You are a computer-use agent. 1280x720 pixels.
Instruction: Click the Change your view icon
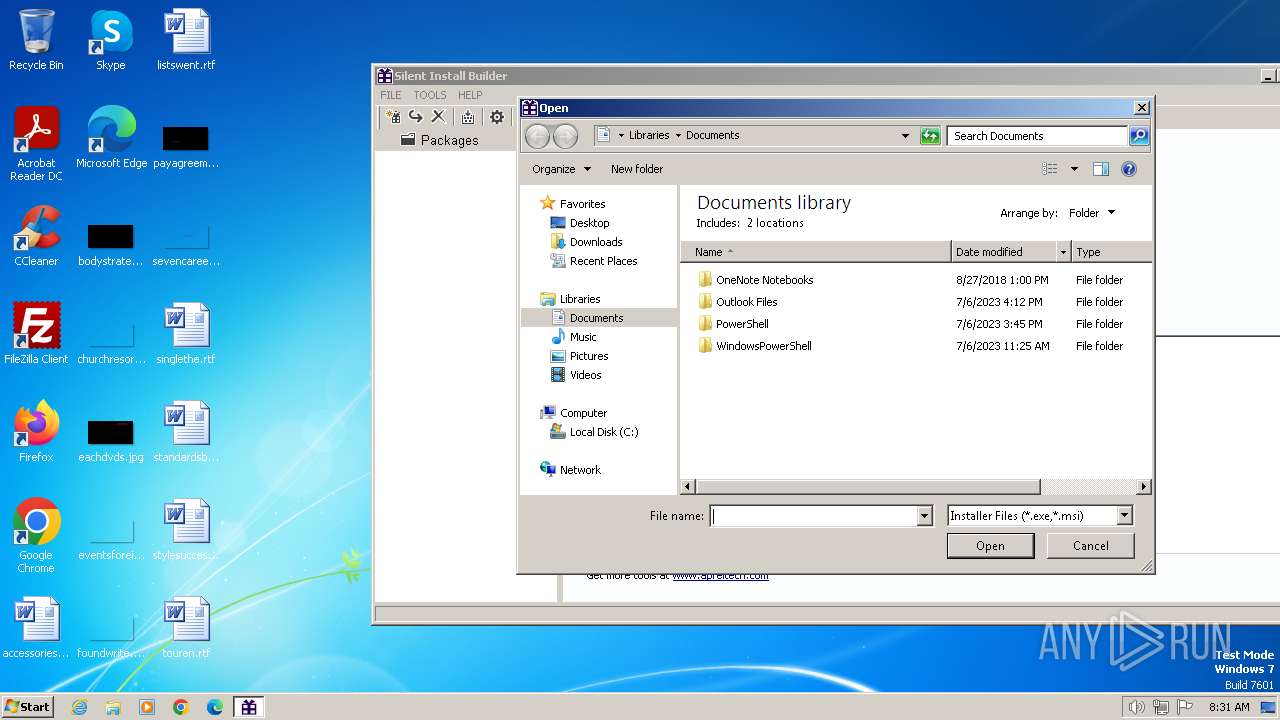click(1050, 169)
